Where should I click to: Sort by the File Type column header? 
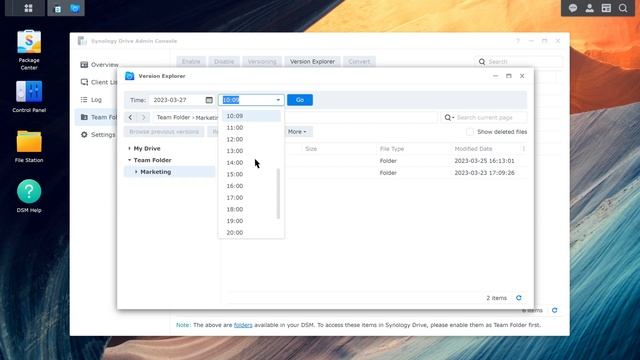(x=392, y=149)
